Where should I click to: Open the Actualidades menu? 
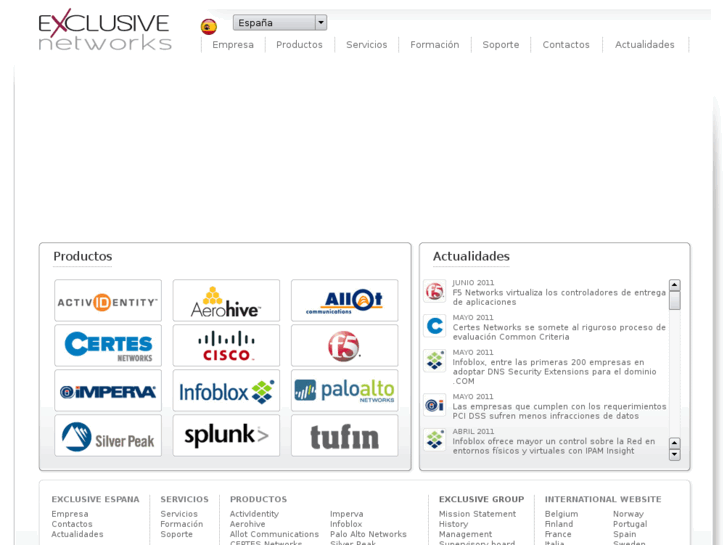click(x=644, y=45)
